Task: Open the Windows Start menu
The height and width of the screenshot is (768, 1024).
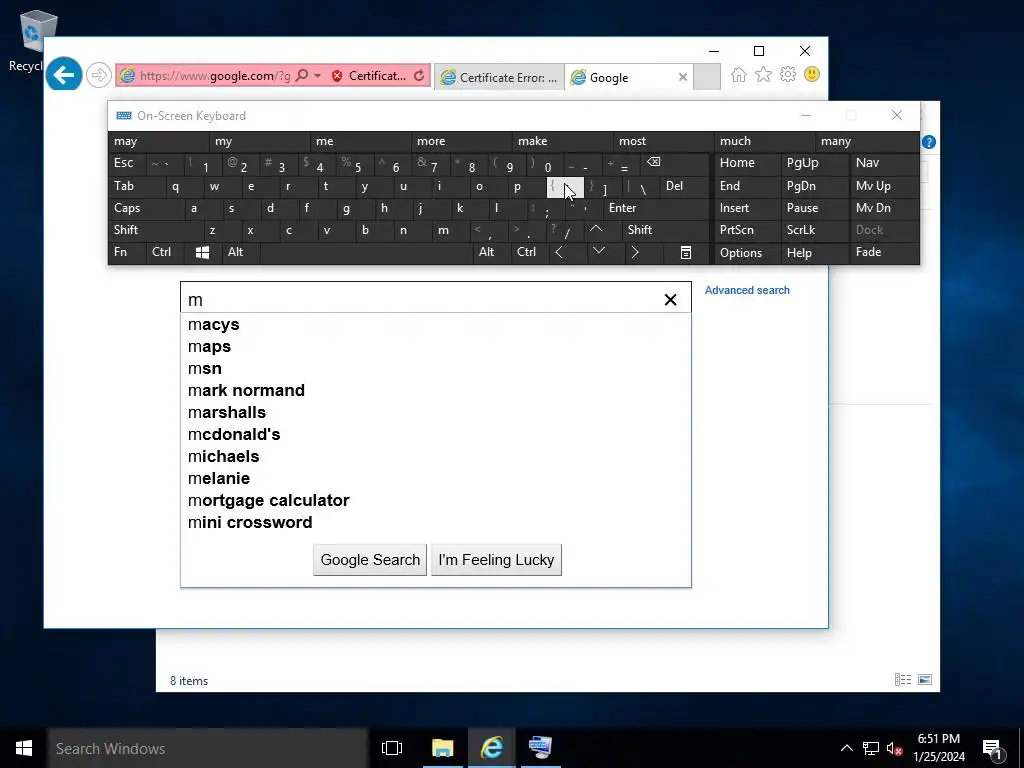Action: [24, 748]
